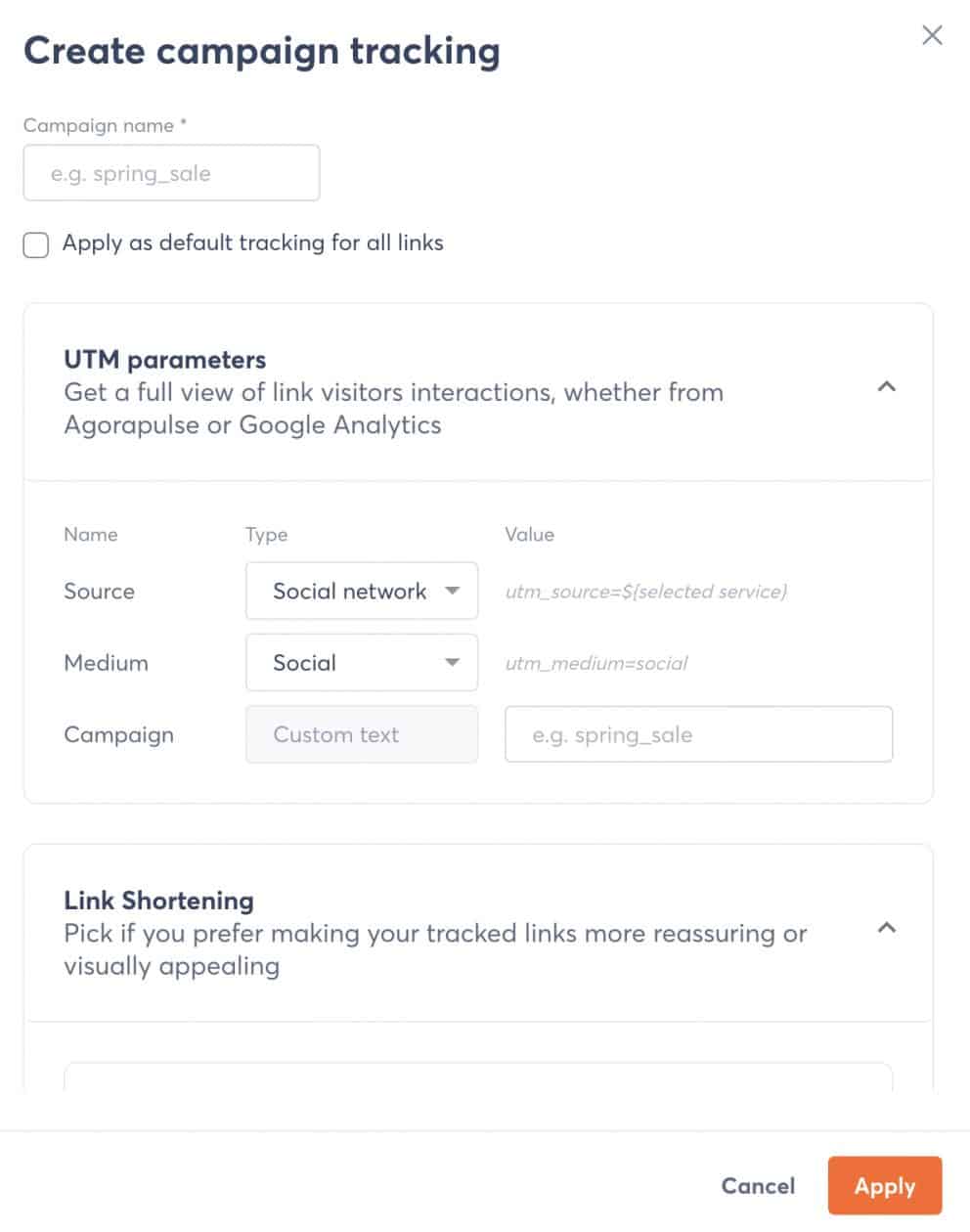Viewport: 970px width, 1232px height.
Task: Click the UTM parameters section heading
Action: click(164, 359)
